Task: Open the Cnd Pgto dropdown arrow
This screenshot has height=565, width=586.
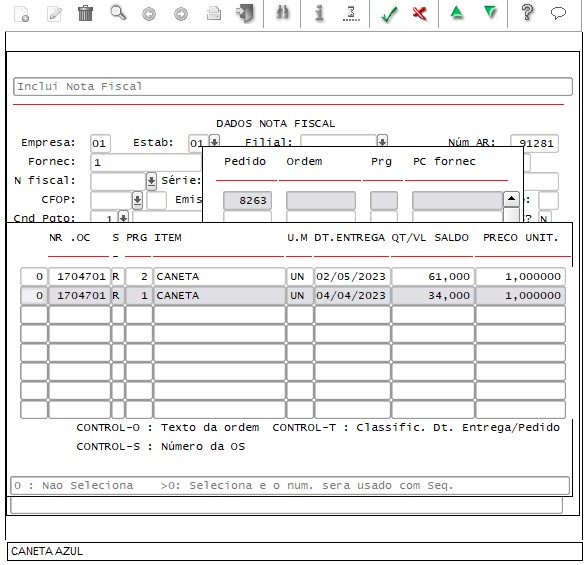Action: pos(123,217)
